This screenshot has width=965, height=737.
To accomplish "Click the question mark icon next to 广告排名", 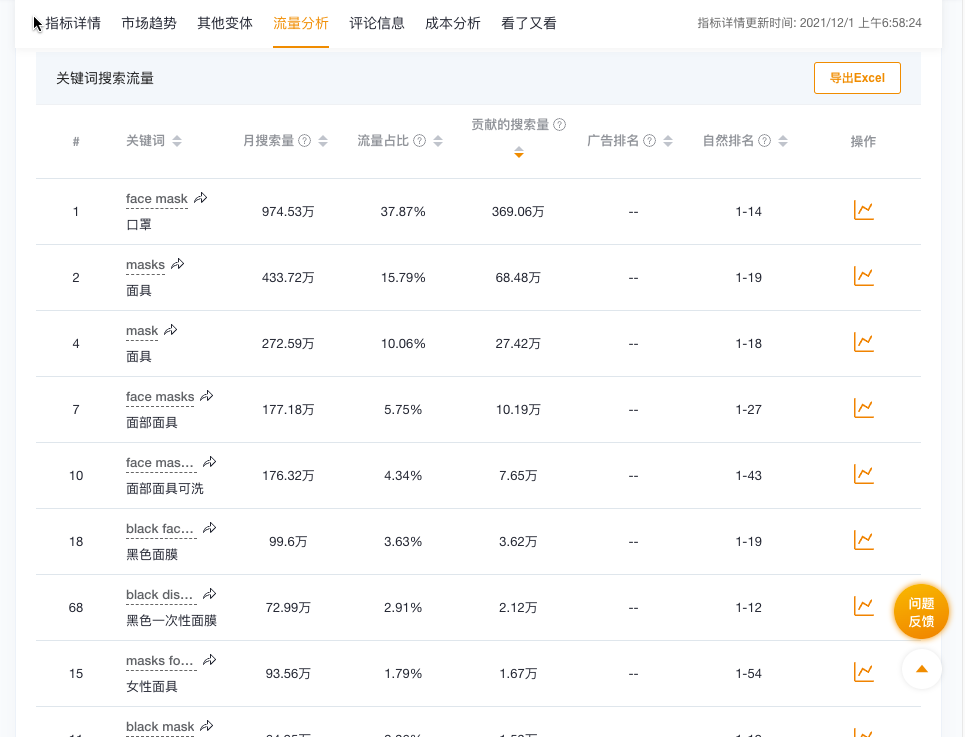I will [x=650, y=141].
